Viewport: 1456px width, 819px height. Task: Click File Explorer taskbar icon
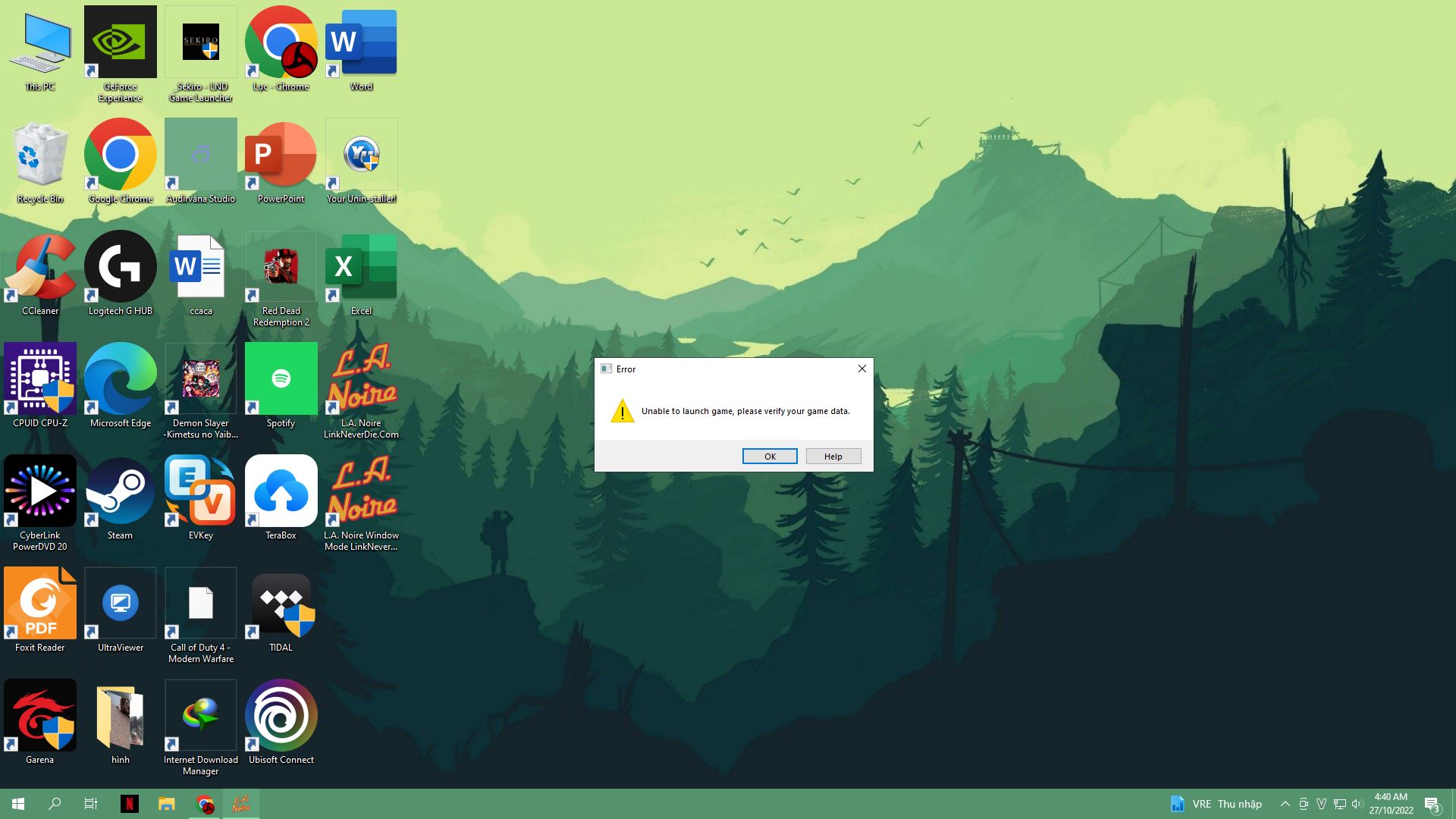(166, 803)
